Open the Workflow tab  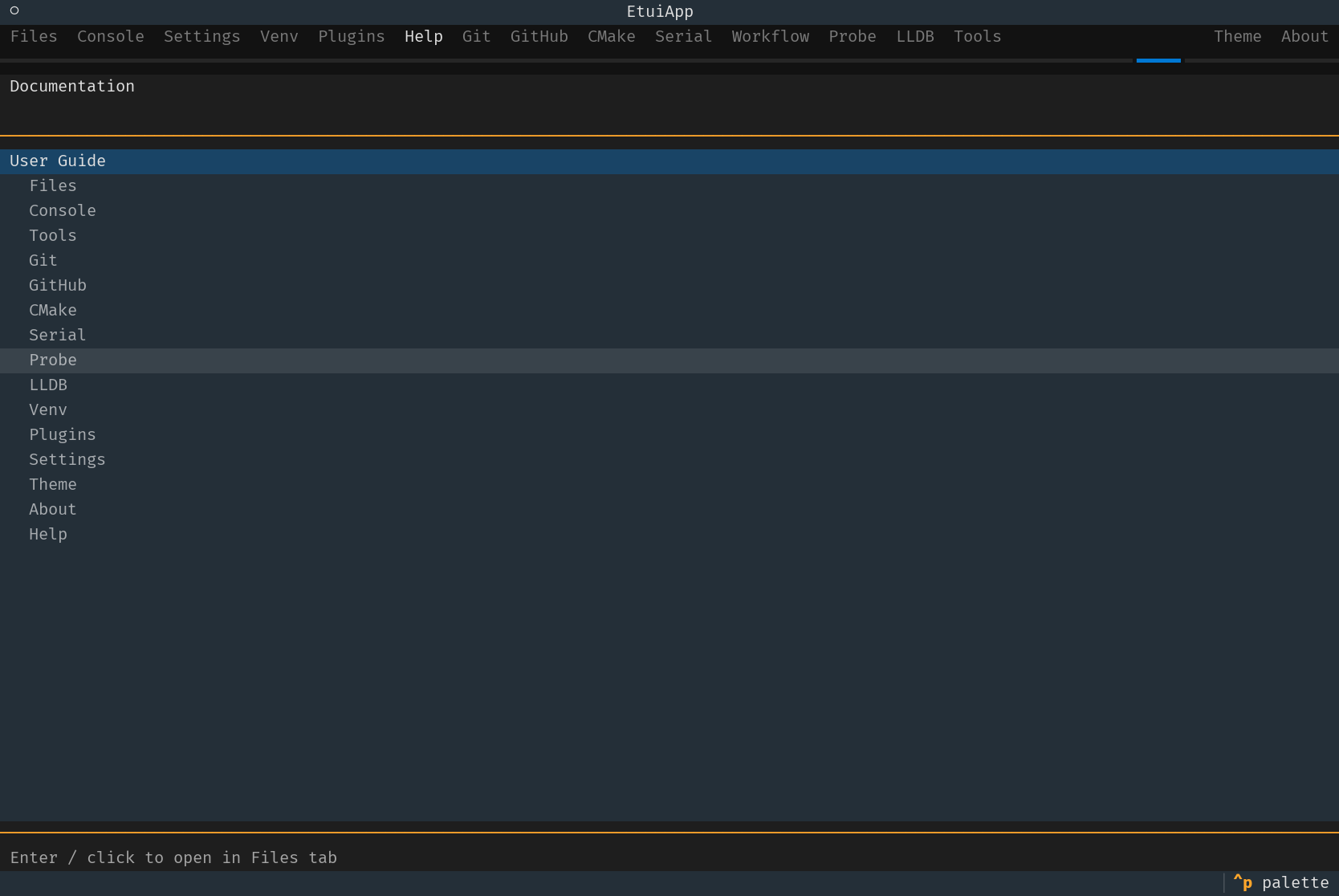click(x=771, y=37)
